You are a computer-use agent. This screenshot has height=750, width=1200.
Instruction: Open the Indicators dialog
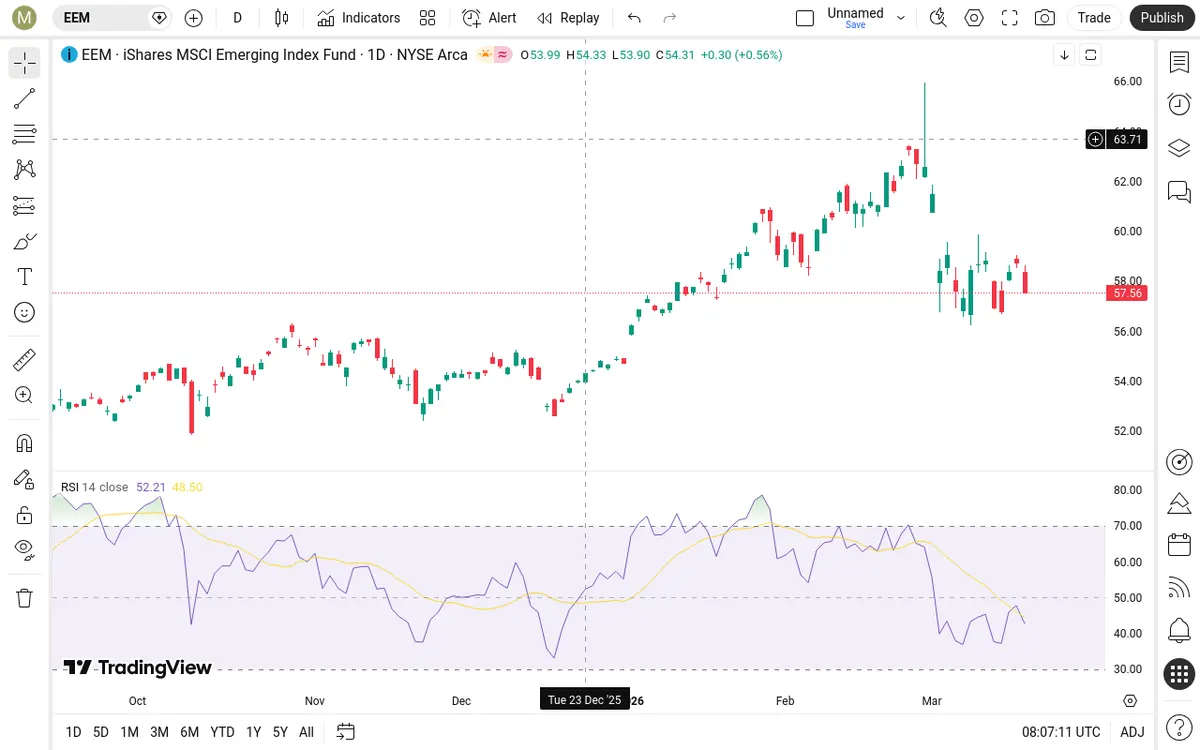(359, 18)
